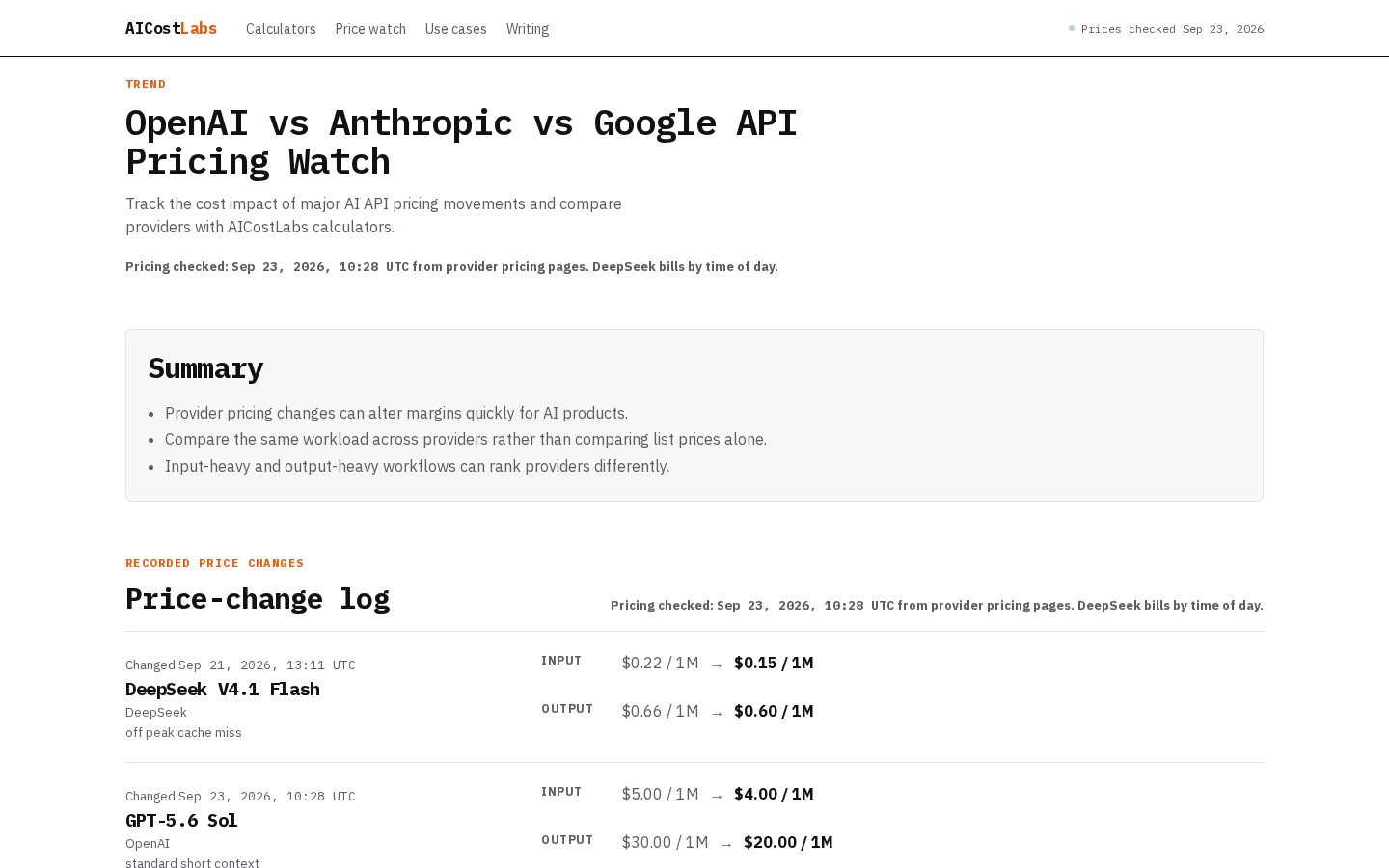Screen dimensions: 1389x868
Task: Click the Price-change log heading
Action: point(258,599)
